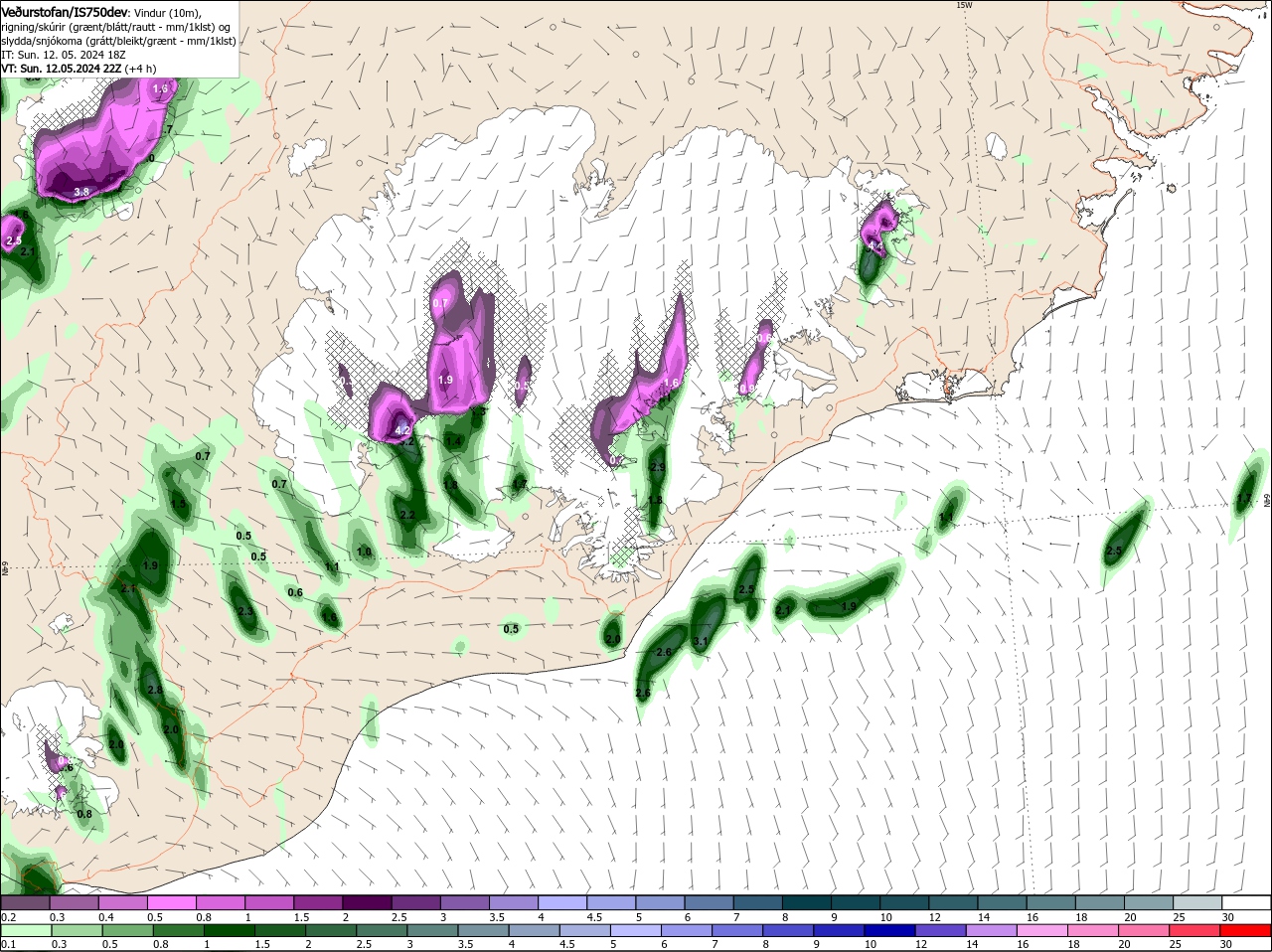Click the palest green rain swatch starting at 0.1
Image resolution: width=1272 pixels, height=952 pixels.
click(x=25, y=931)
